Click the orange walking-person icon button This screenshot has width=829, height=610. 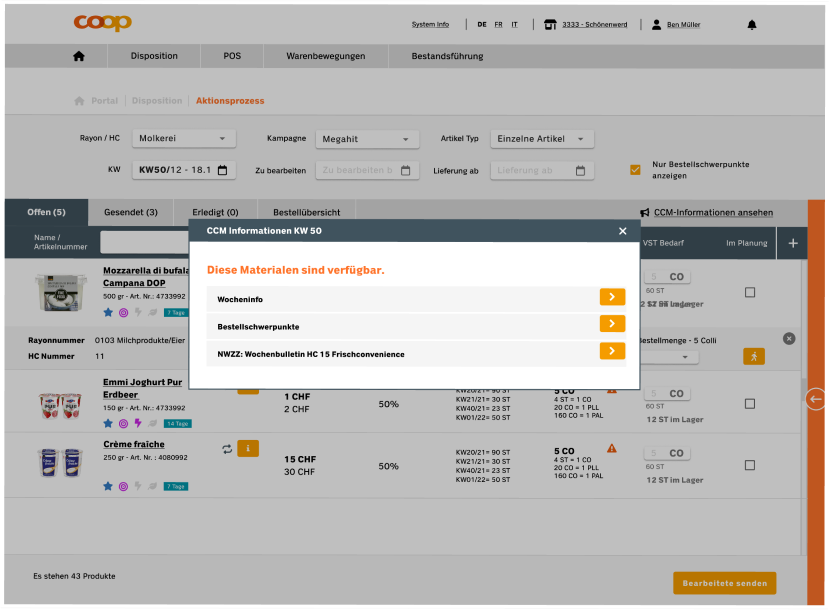[x=753, y=356]
